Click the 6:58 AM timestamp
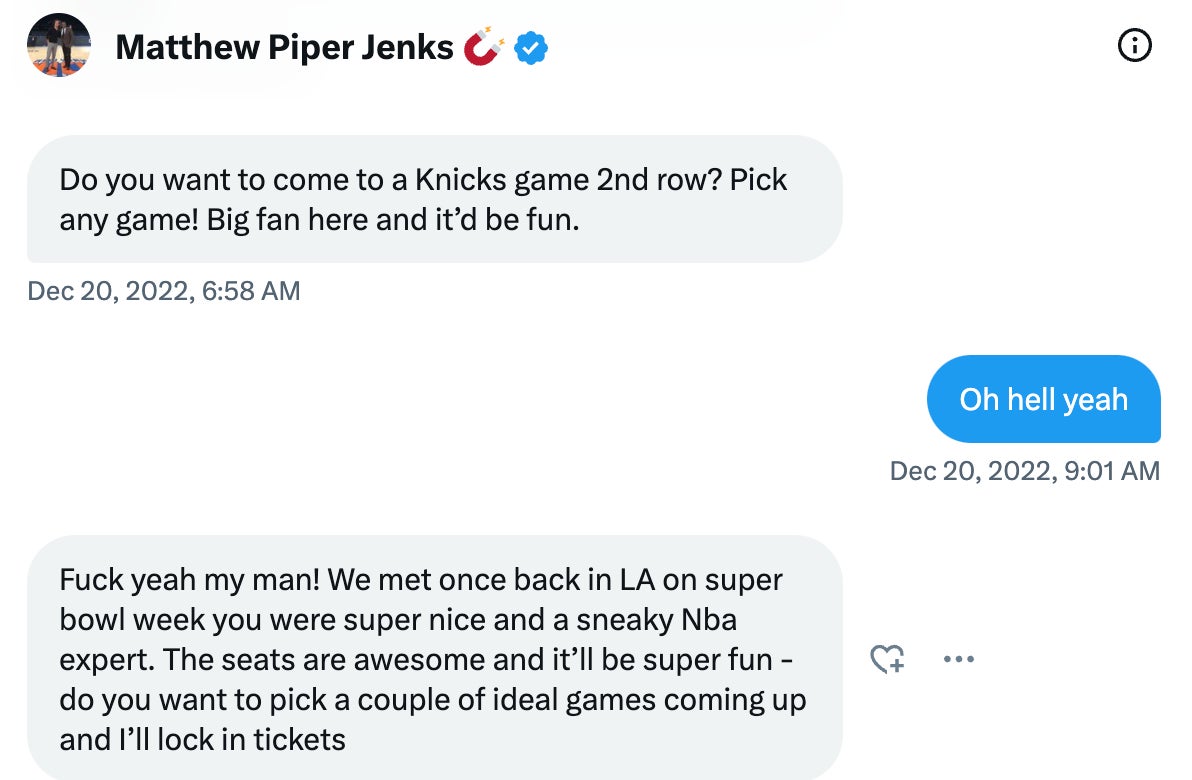Screen dimensions: 1192x780 click(164, 291)
